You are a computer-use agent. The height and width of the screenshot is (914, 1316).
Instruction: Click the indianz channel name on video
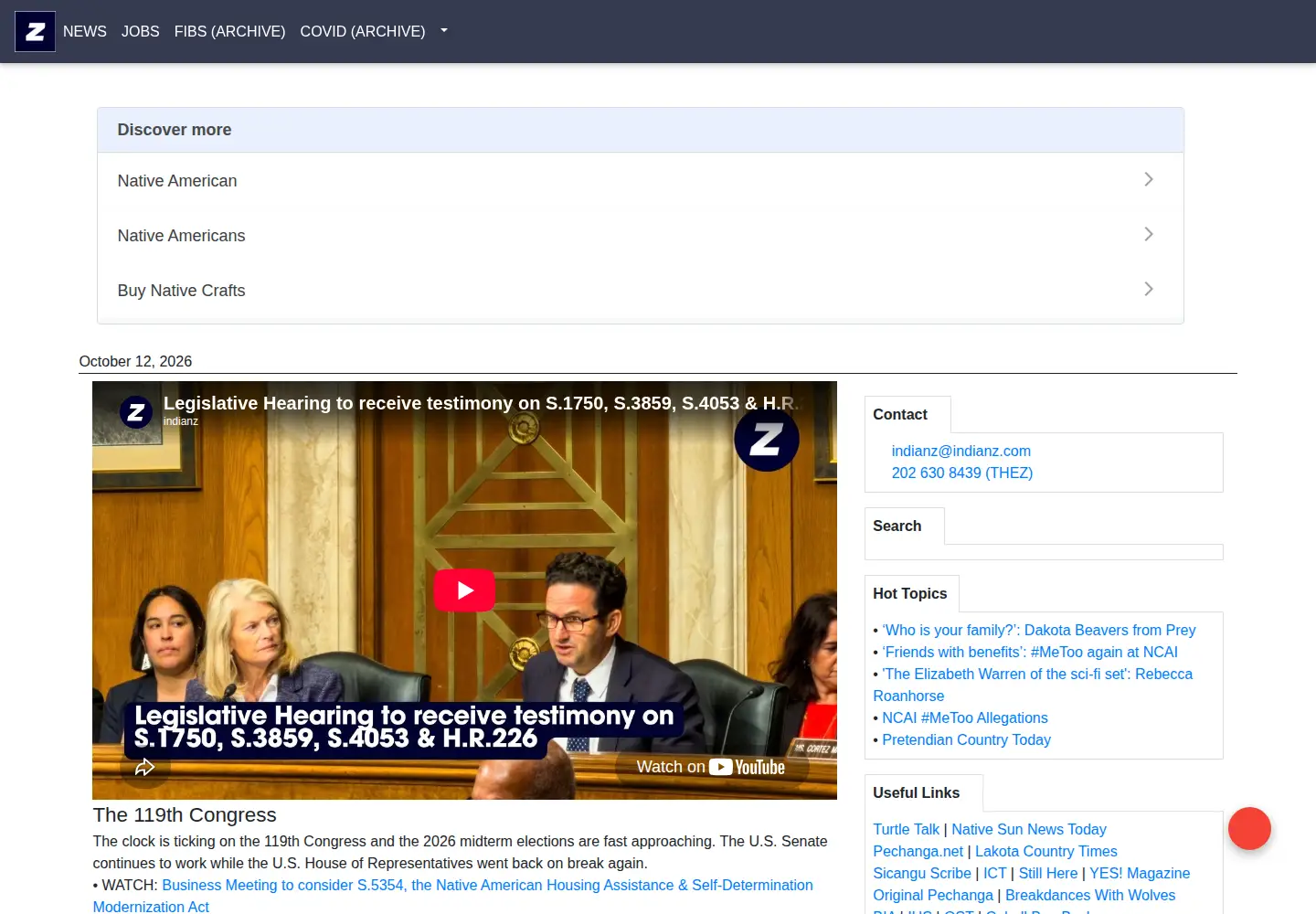pyautogui.click(x=181, y=421)
